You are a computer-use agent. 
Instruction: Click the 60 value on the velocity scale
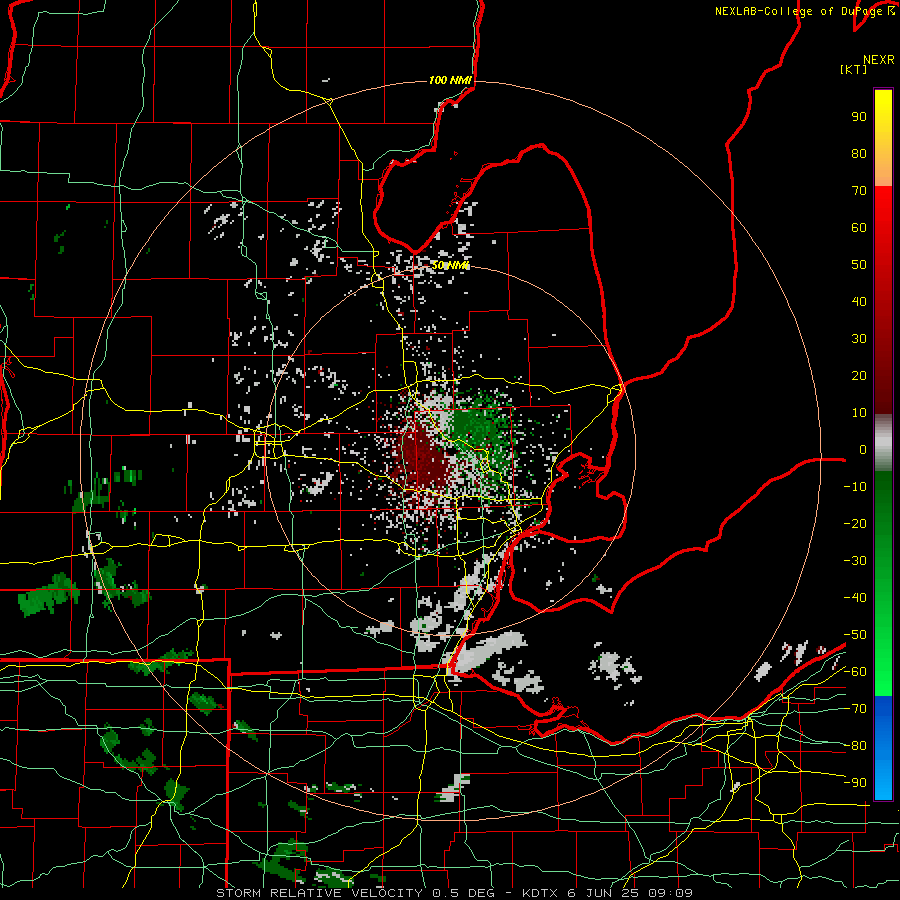859,228
